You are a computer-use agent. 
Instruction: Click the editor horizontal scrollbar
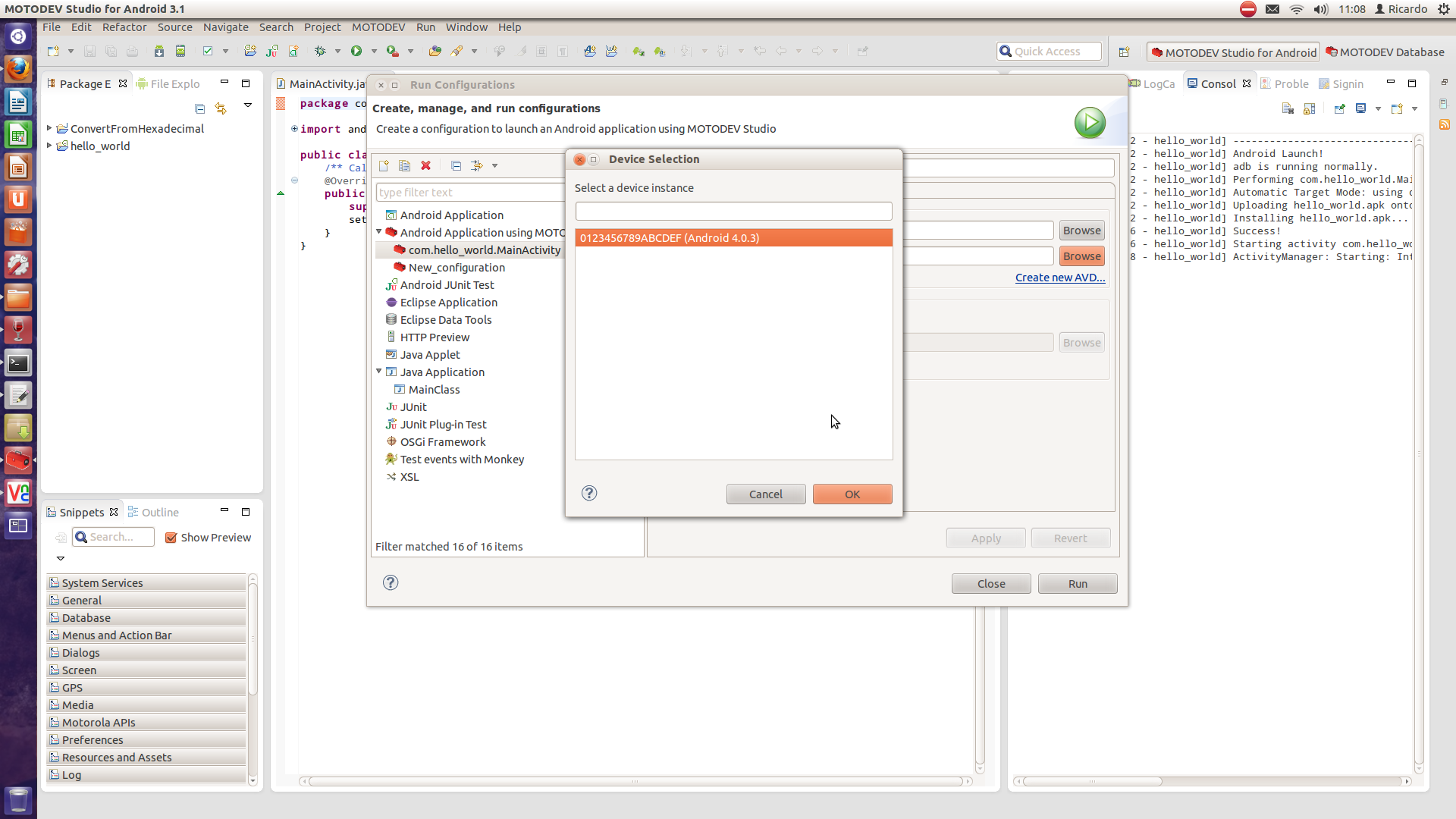tap(635, 781)
